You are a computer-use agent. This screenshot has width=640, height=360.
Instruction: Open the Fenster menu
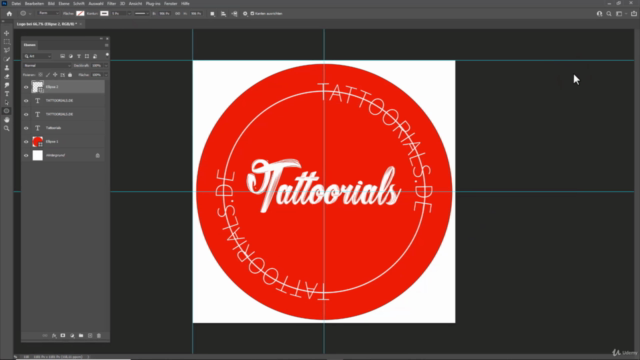171,4
